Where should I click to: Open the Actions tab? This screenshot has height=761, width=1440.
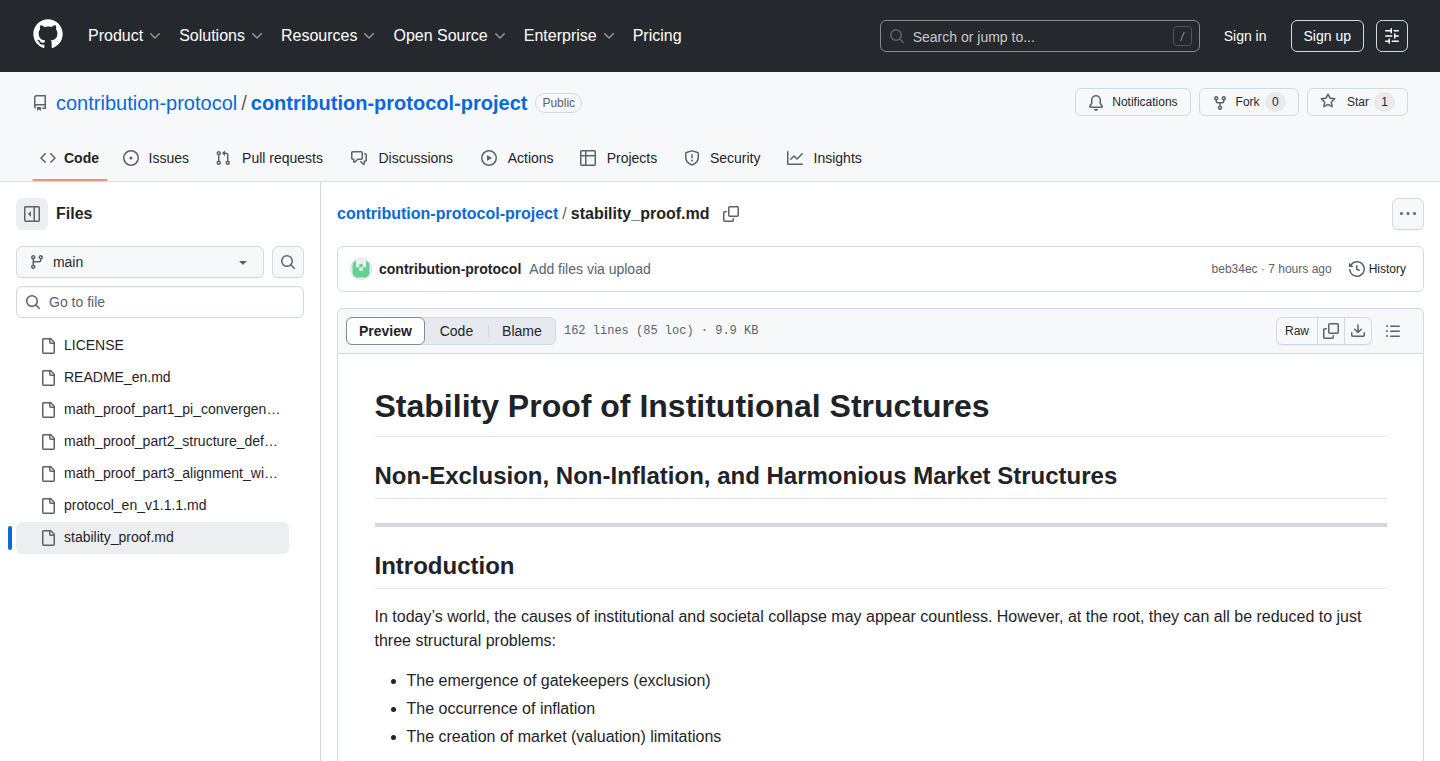point(517,158)
